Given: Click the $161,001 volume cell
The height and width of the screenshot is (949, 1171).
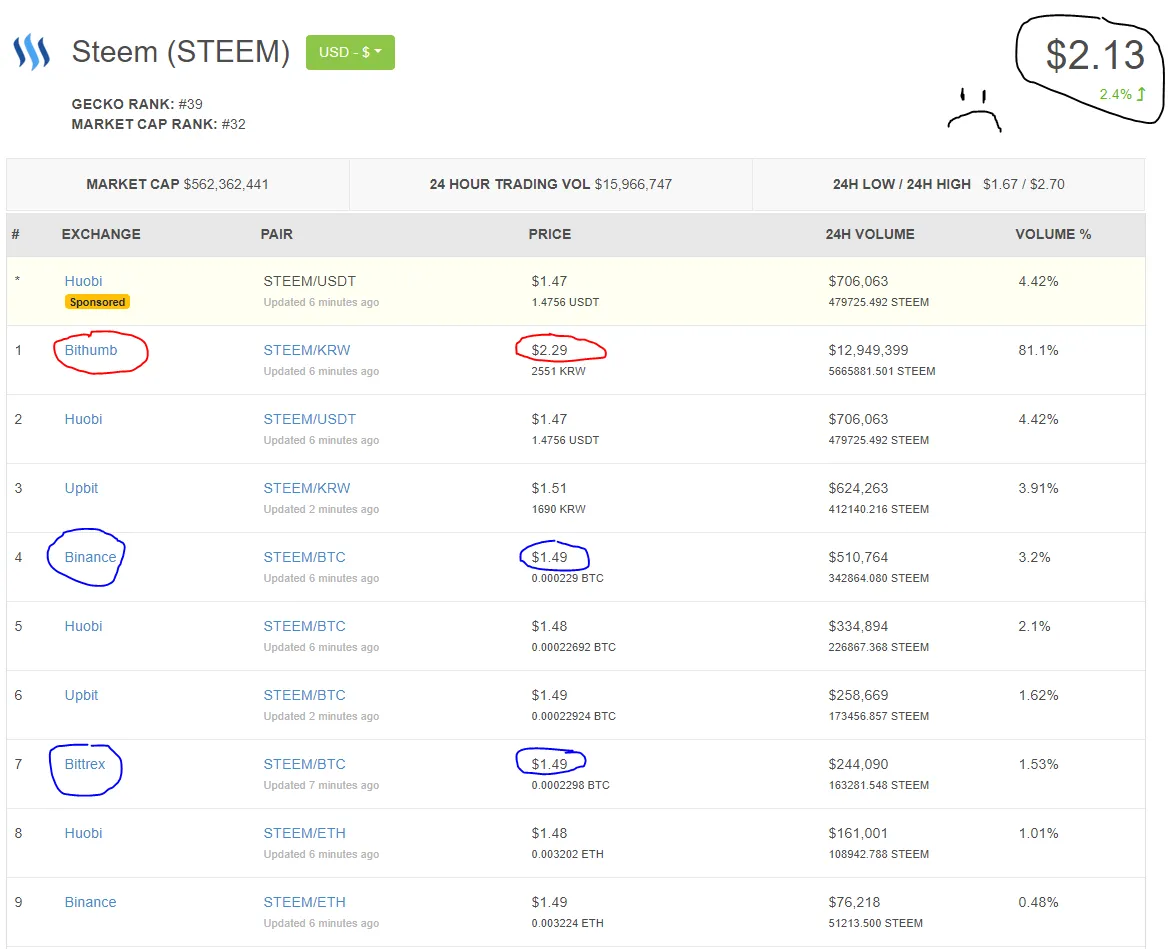Looking at the screenshot, I should pyautogui.click(x=857, y=833).
